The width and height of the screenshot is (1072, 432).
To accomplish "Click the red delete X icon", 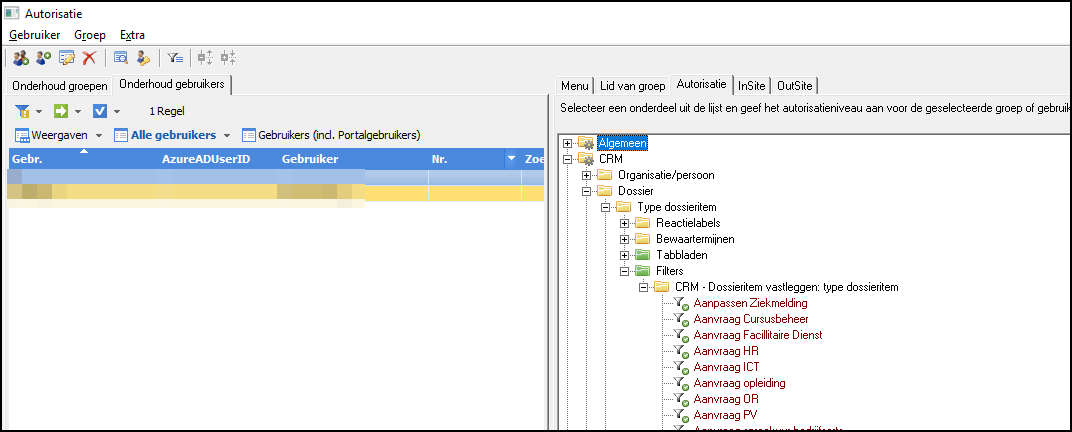I will click(89, 59).
